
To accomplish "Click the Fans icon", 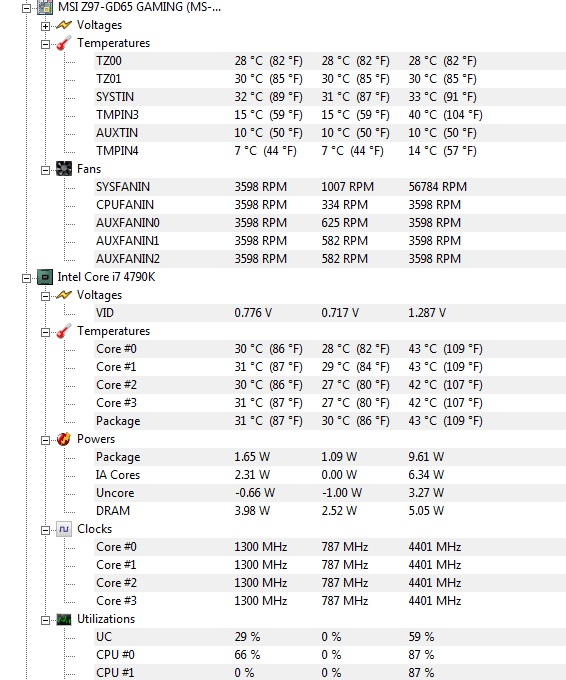I will coord(64,169).
